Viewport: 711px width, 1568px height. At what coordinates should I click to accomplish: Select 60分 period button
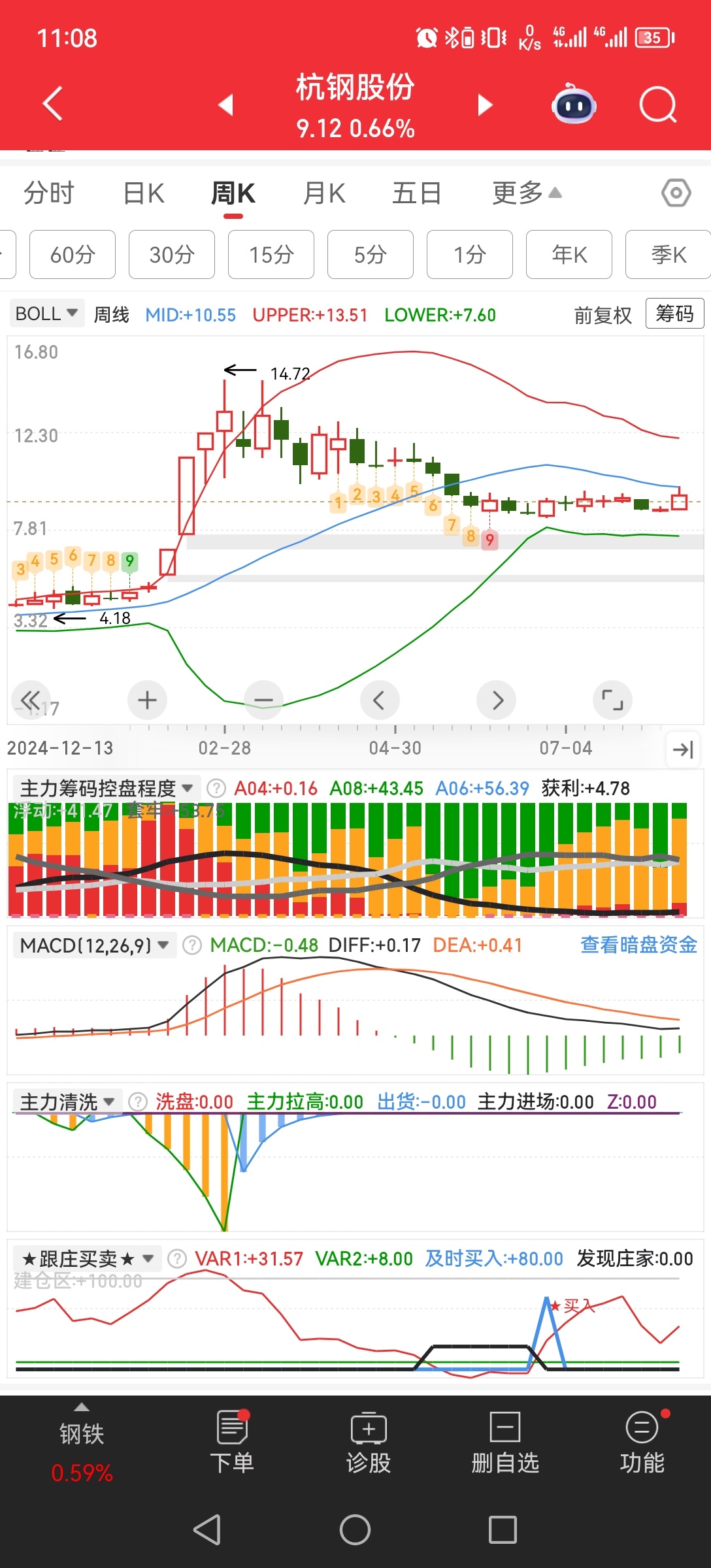point(73,254)
